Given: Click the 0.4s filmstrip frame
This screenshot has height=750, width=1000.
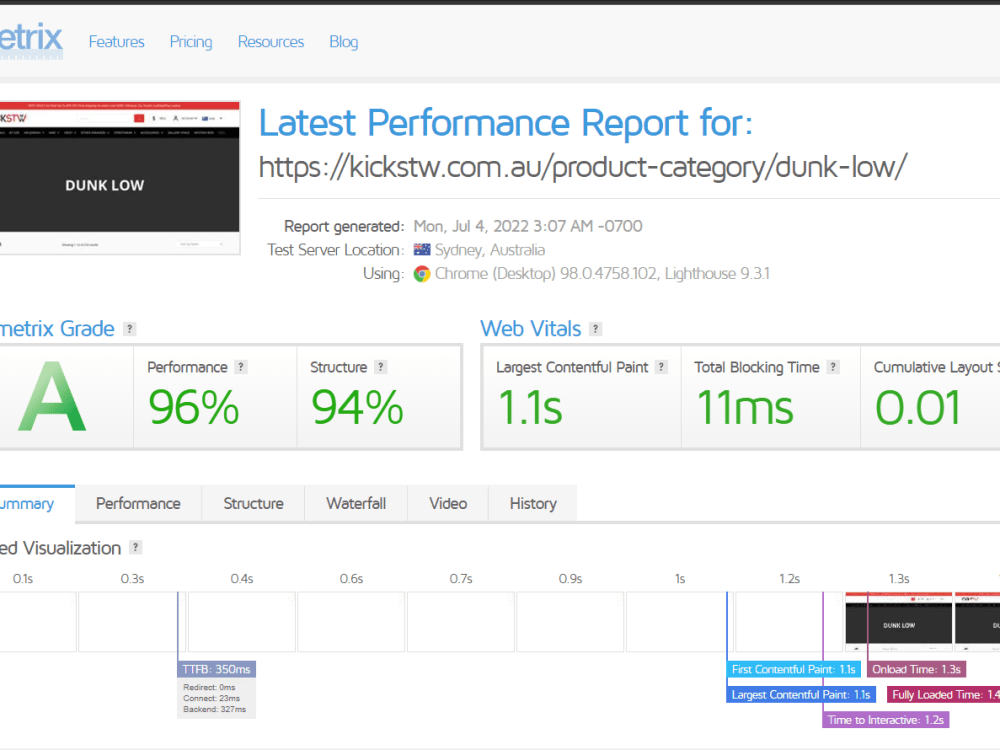Looking at the screenshot, I should click(242, 622).
